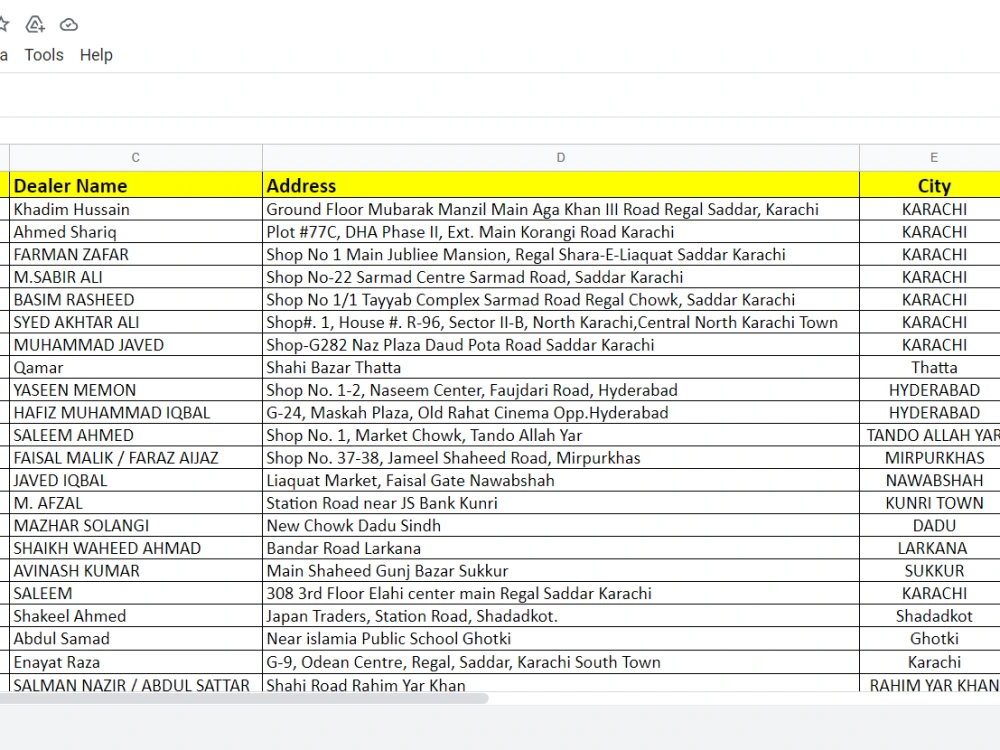Viewport: 1000px width, 750px height.
Task: Select the M. AFZAL cell
Action: click(136, 503)
